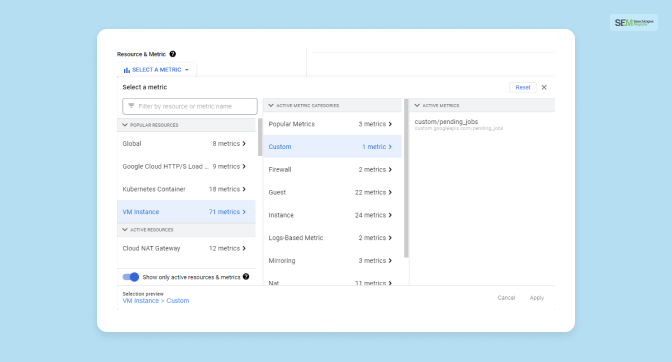Image resolution: width=672 pixels, height=362 pixels.
Task: Collapse the Active Resources section
Action: tap(125, 230)
